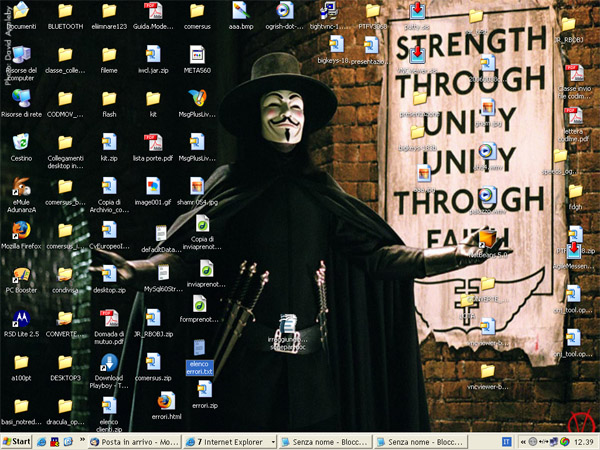Select the dracula_op... folder
This screenshot has width=600, height=450.
click(x=65, y=406)
